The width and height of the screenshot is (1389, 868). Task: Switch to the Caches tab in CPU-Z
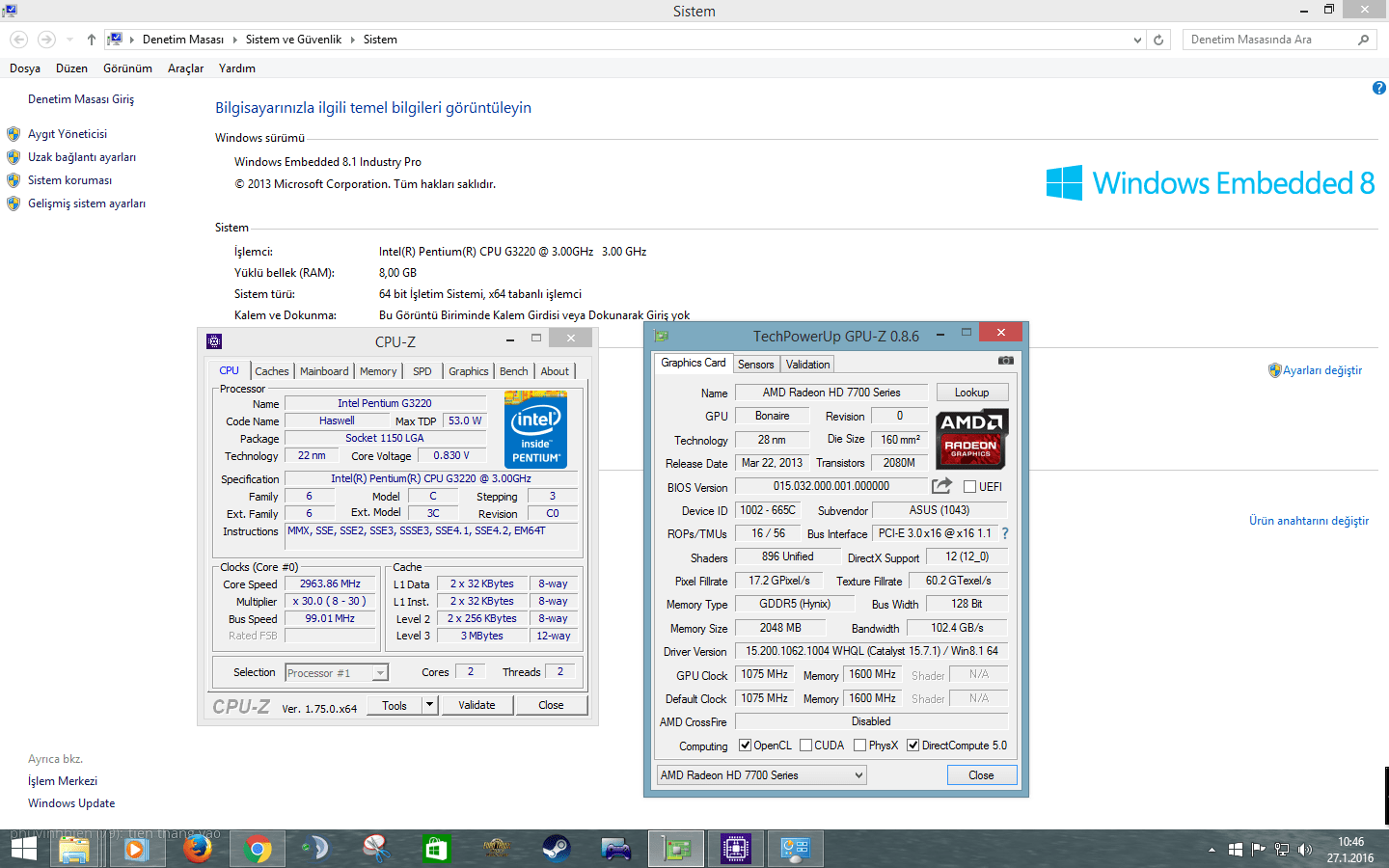[272, 371]
